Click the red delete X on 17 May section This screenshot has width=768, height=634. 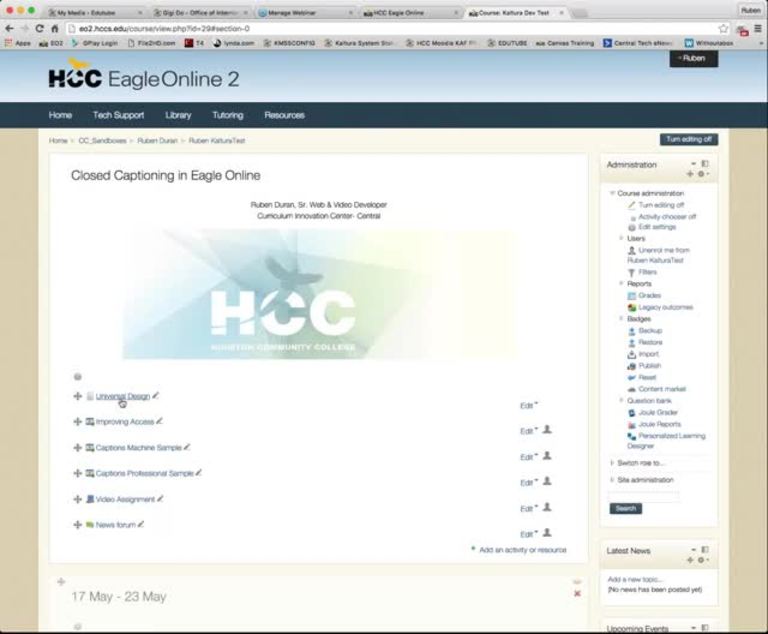[x=577, y=593]
